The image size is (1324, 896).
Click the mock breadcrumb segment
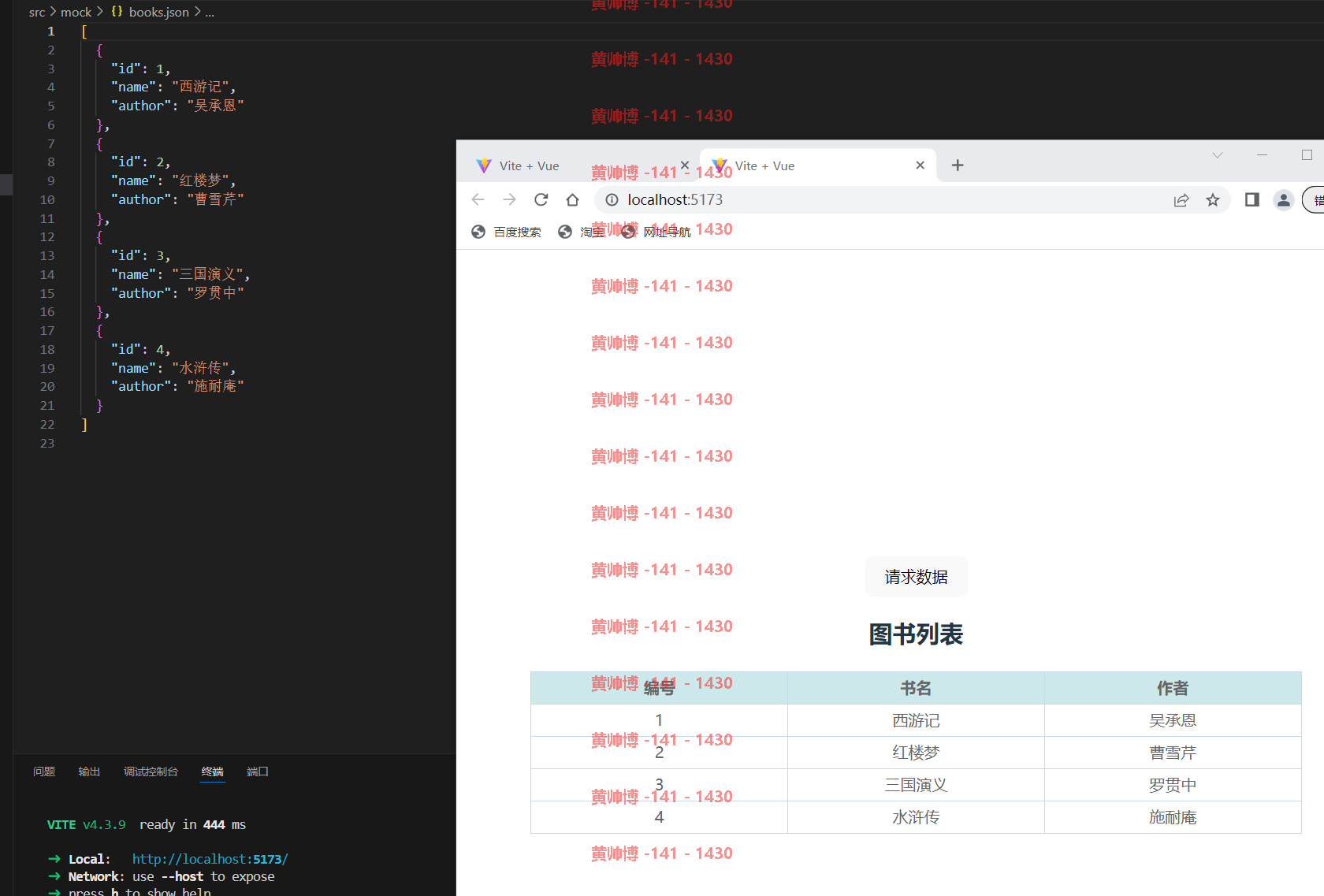(x=76, y=12)
